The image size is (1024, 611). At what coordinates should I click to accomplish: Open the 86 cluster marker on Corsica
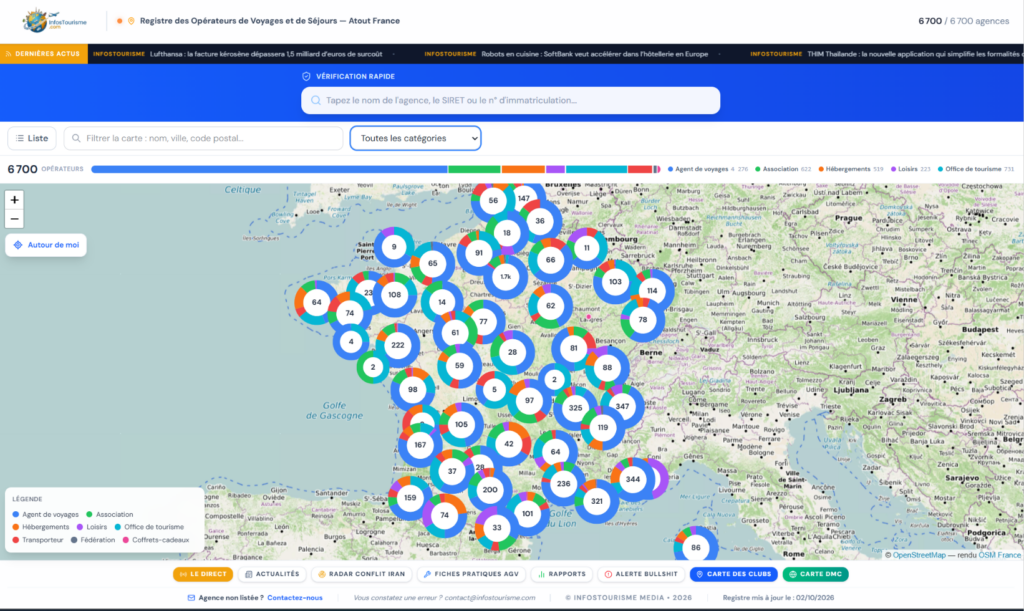(696, 547)
